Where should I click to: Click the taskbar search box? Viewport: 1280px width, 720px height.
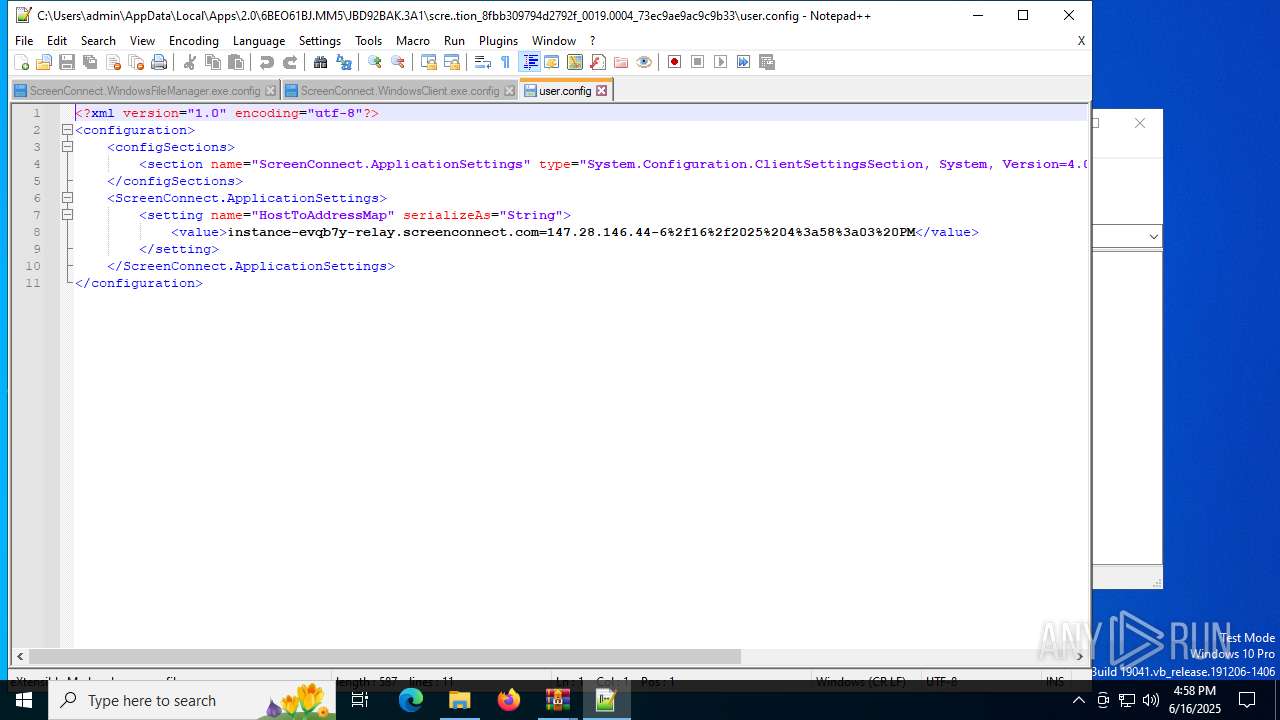click(x=190, y=700)
